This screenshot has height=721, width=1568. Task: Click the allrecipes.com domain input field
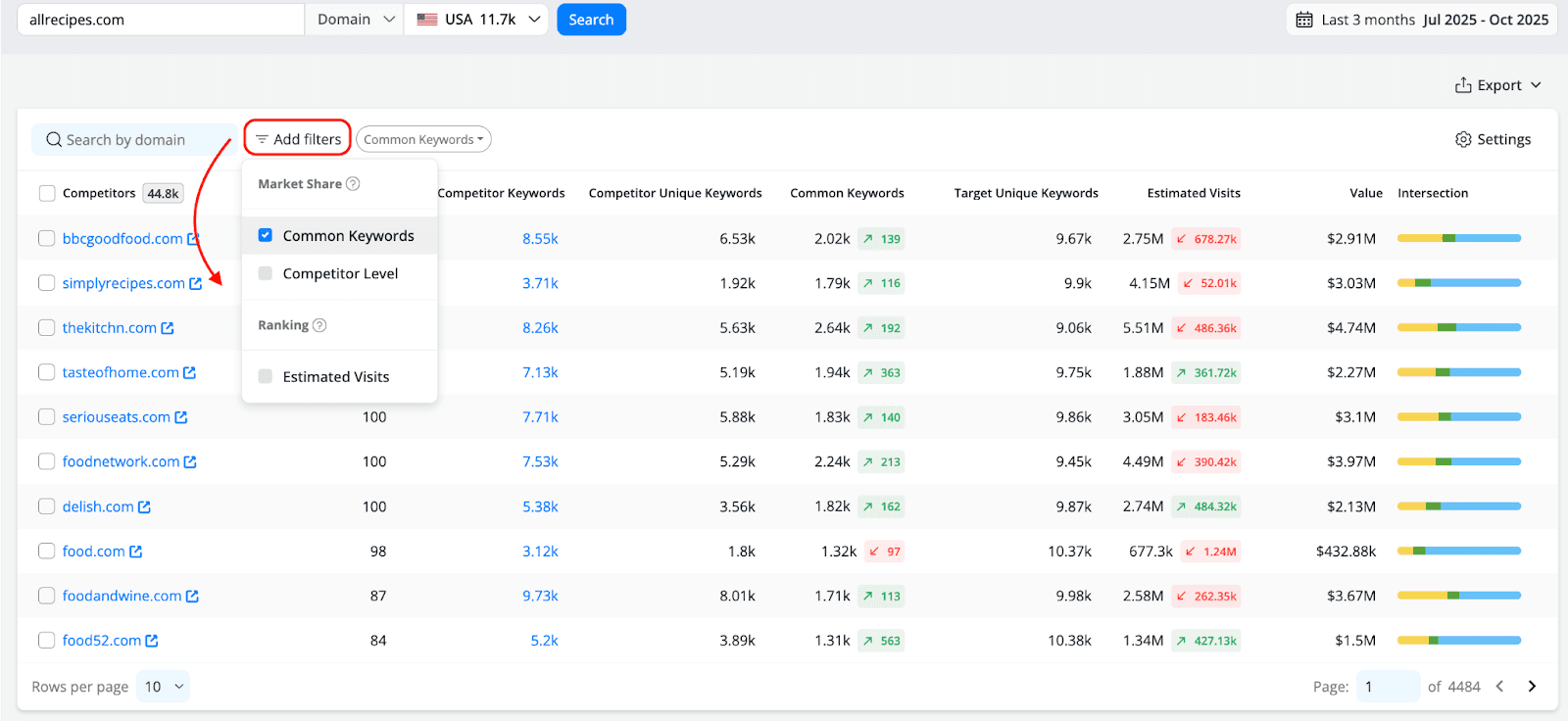pos(161,20)
